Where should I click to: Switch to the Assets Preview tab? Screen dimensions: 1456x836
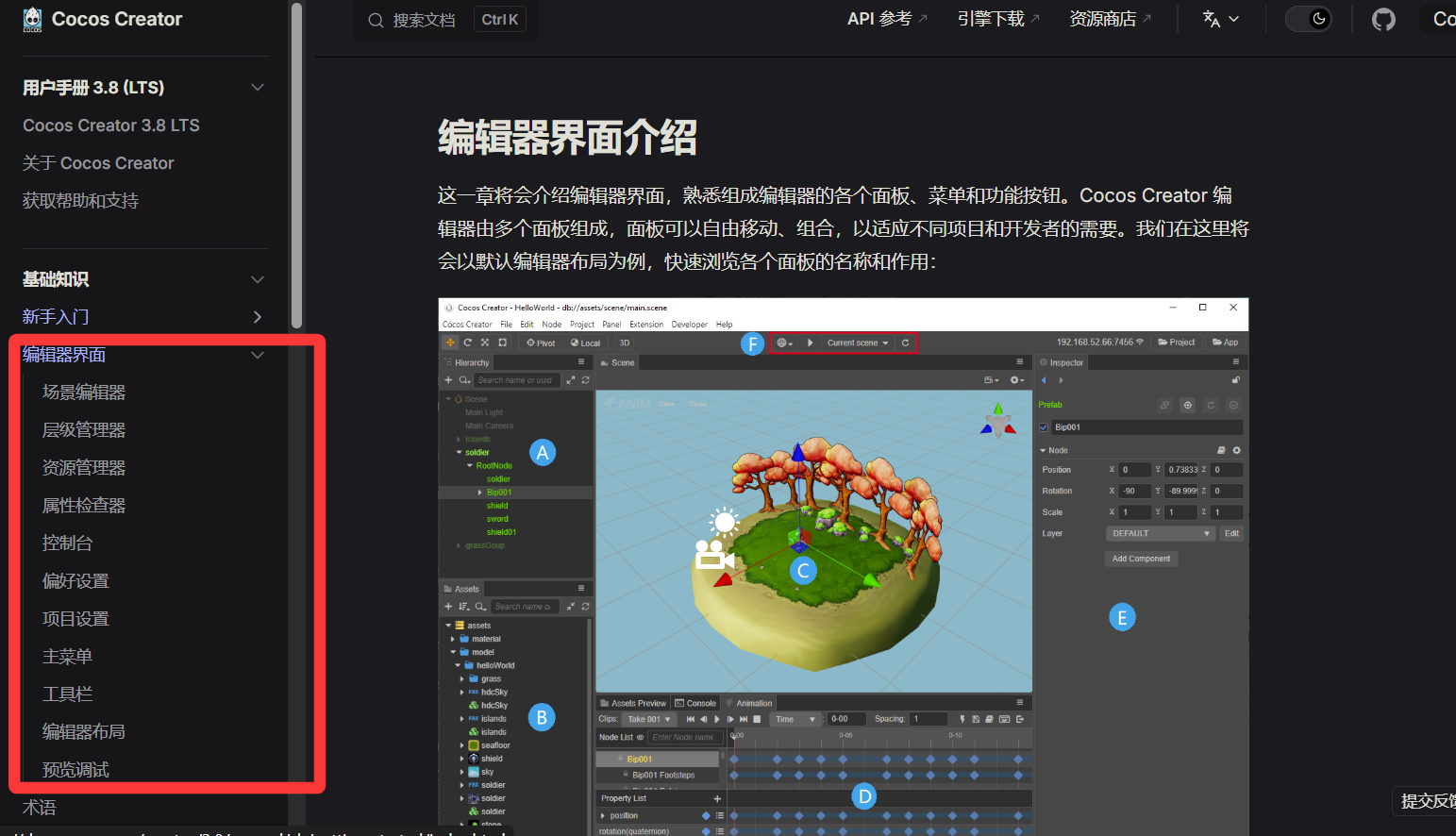click(633, 703)
